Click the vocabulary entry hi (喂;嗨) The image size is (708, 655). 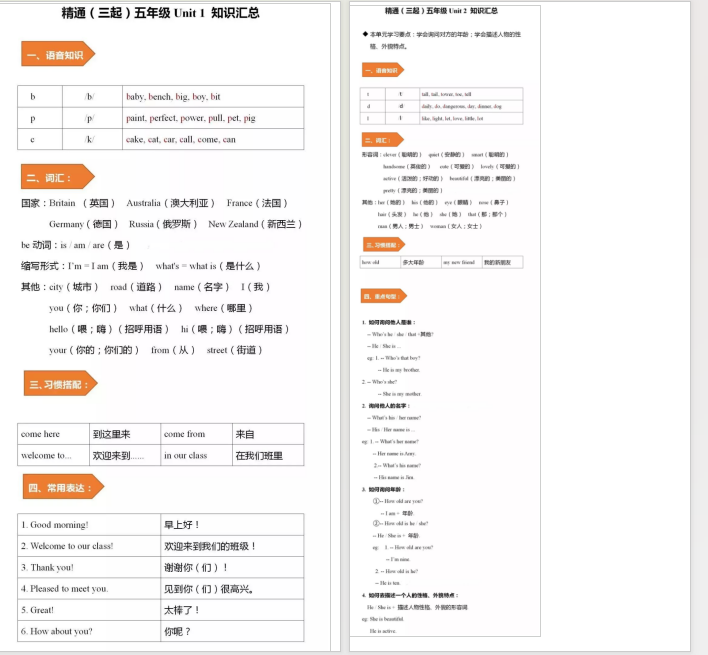(235, 329)
